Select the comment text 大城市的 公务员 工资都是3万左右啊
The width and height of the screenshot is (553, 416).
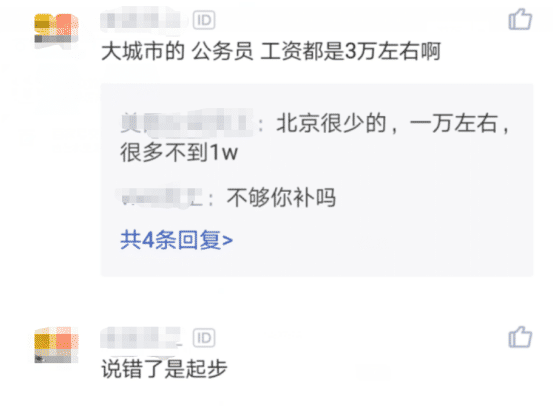point(271,51)
